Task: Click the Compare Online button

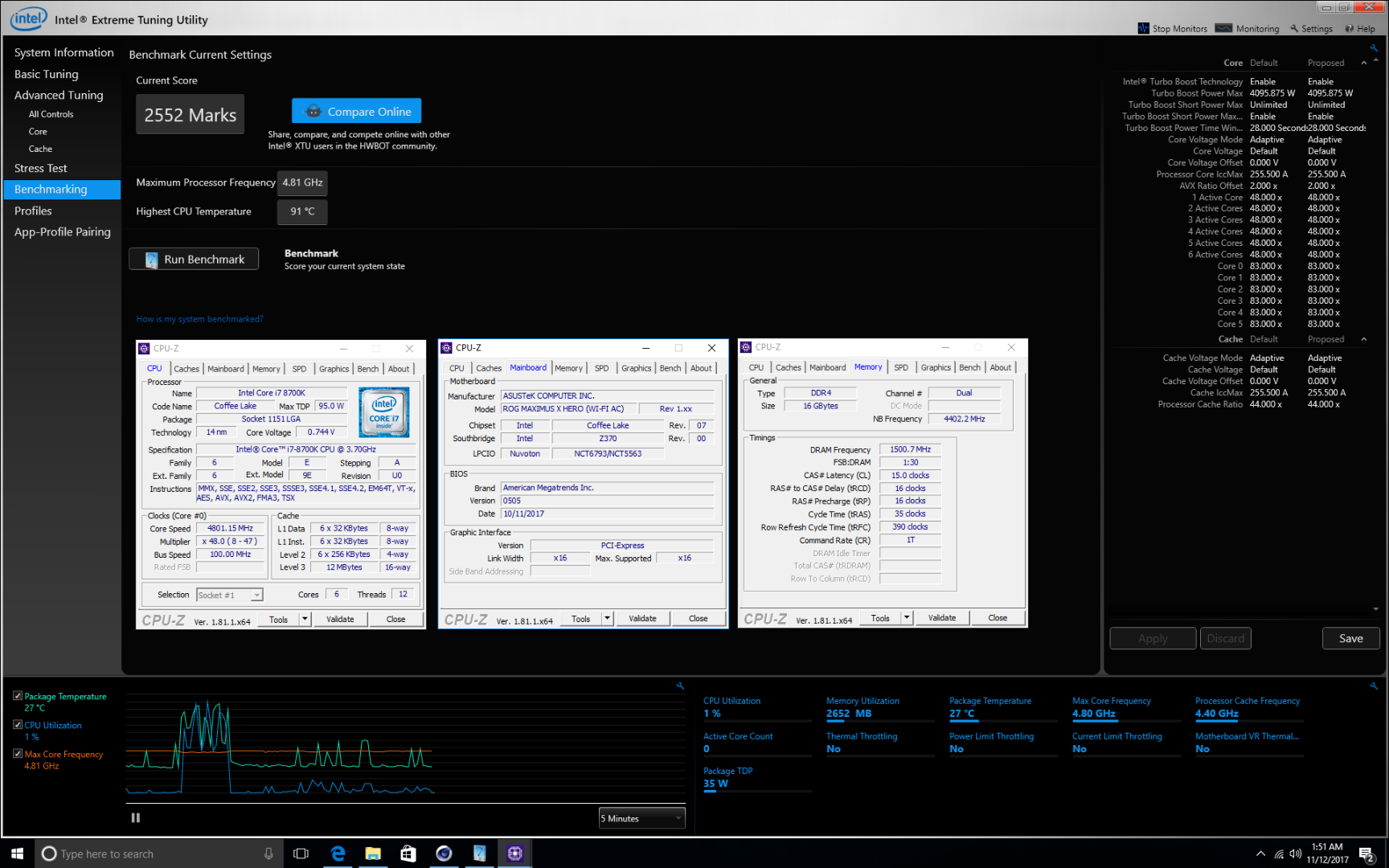Action: click(x=356, y=111)
